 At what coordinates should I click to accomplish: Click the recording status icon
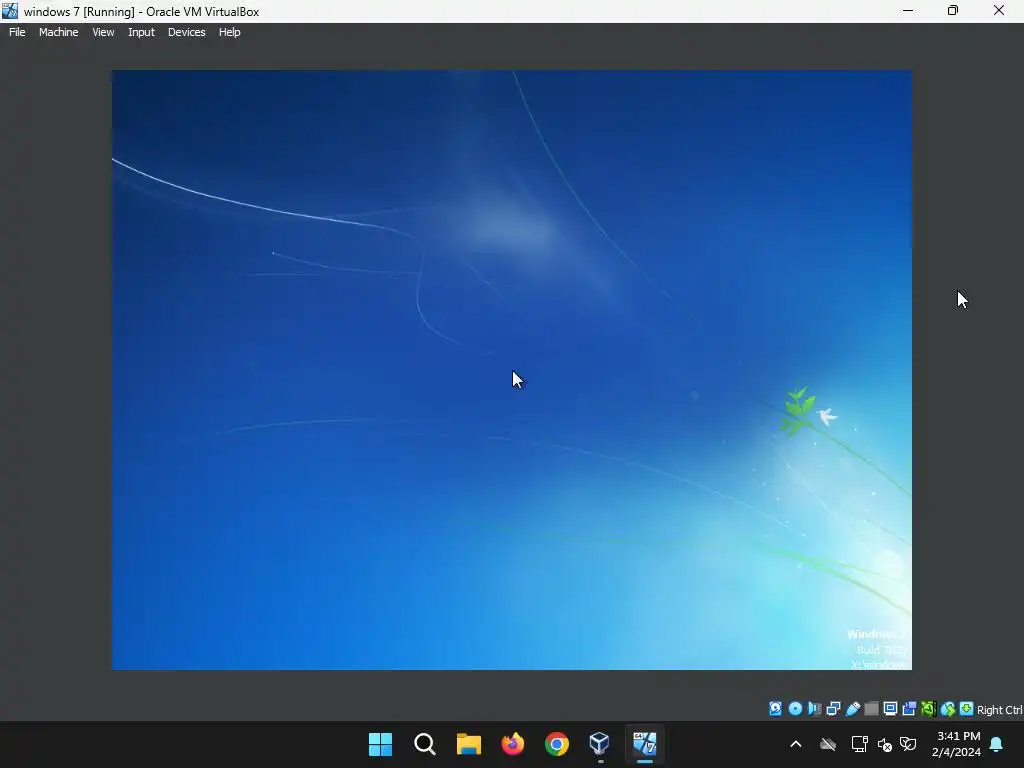tap(909, 709)
